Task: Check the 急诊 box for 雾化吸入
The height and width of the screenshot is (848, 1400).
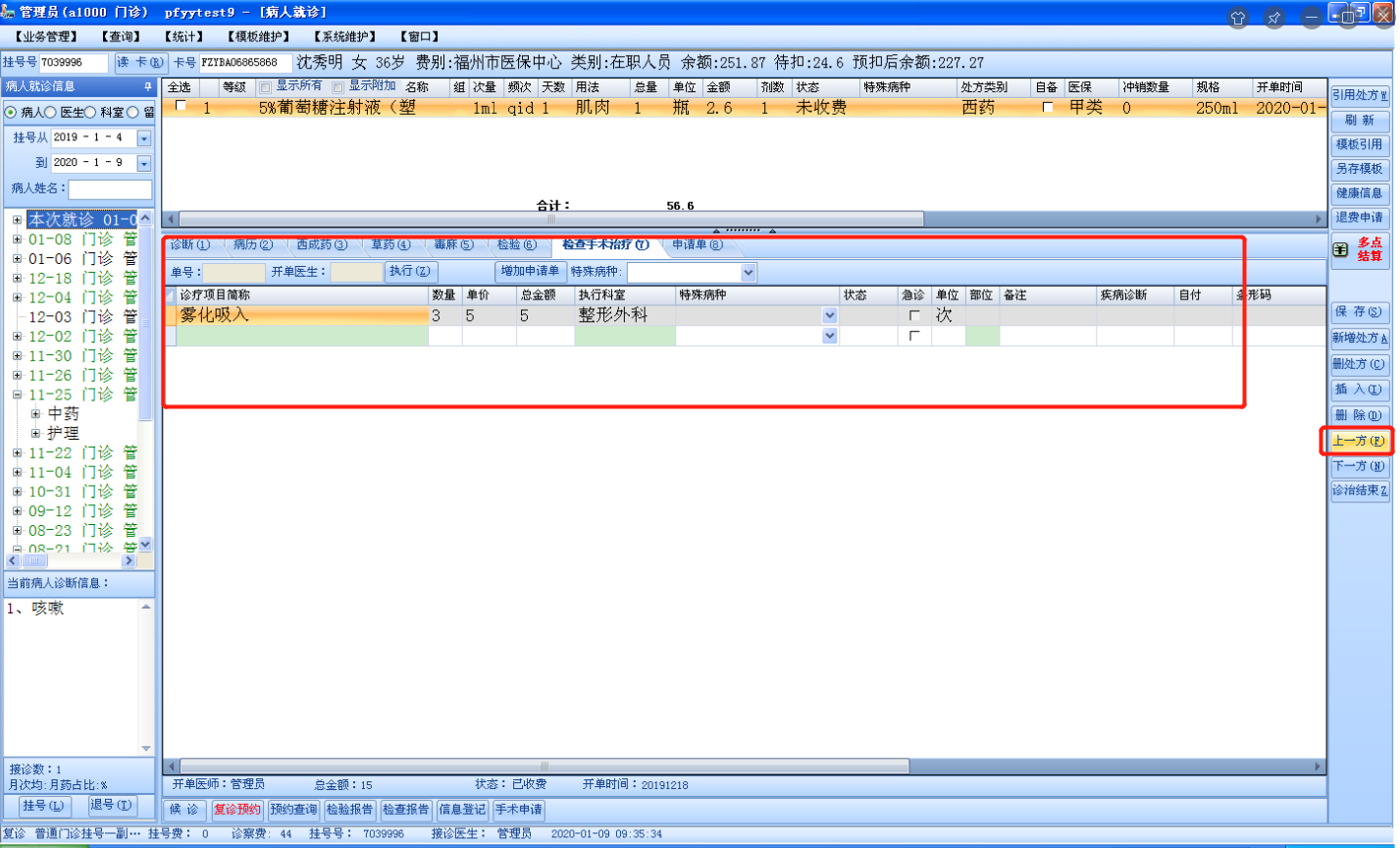Action: [x=914, y=316]
